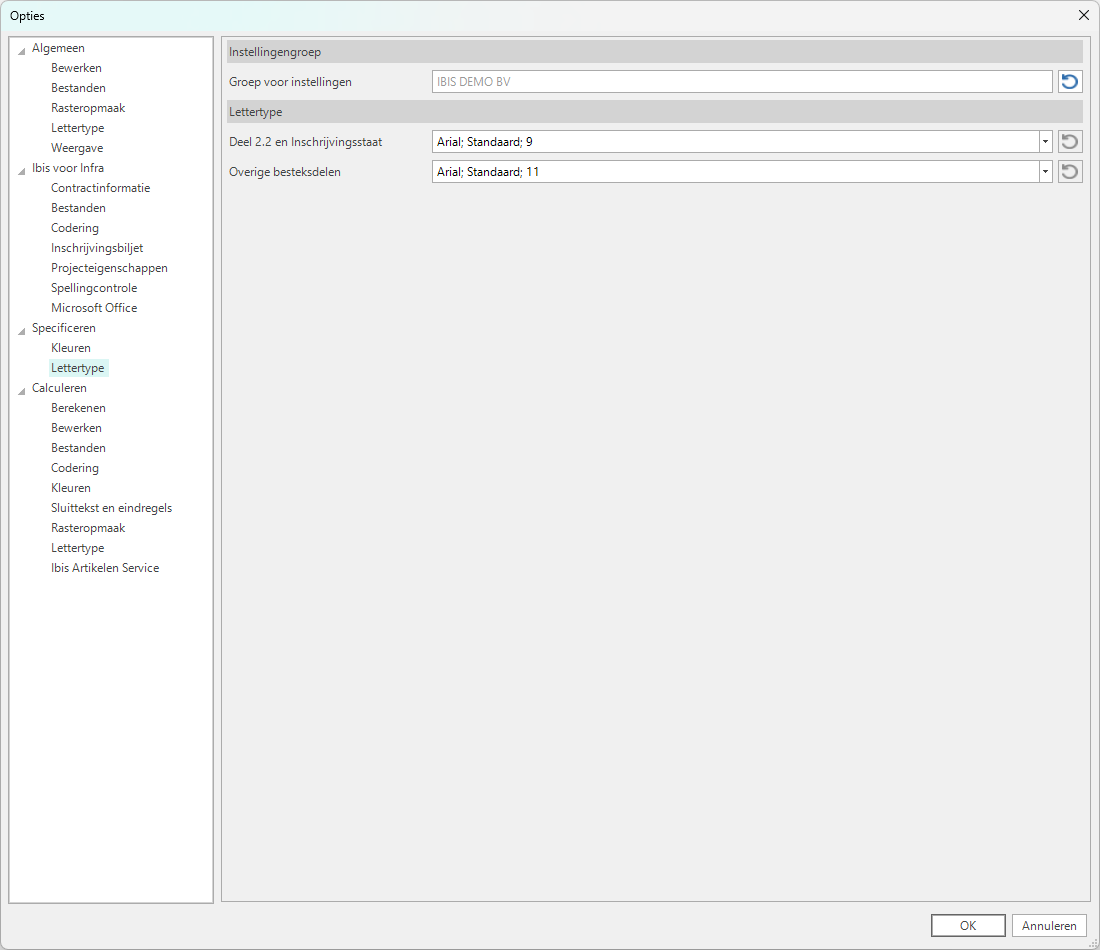Image resolution: width=1100 pixels, height=950 pixels.
Task: Collapse the Calculeren tree node
Action: 22,389
